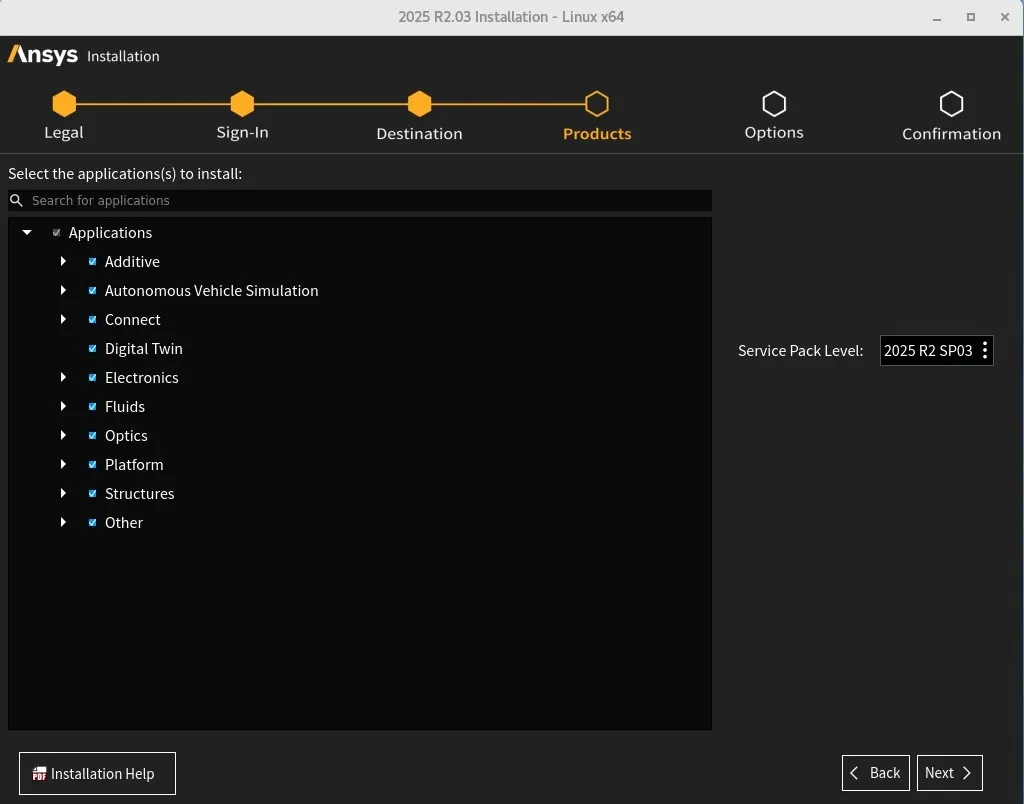This screenshot has width=1024, height=804.
Task: Select the Products step label
Action: point(597,133)
